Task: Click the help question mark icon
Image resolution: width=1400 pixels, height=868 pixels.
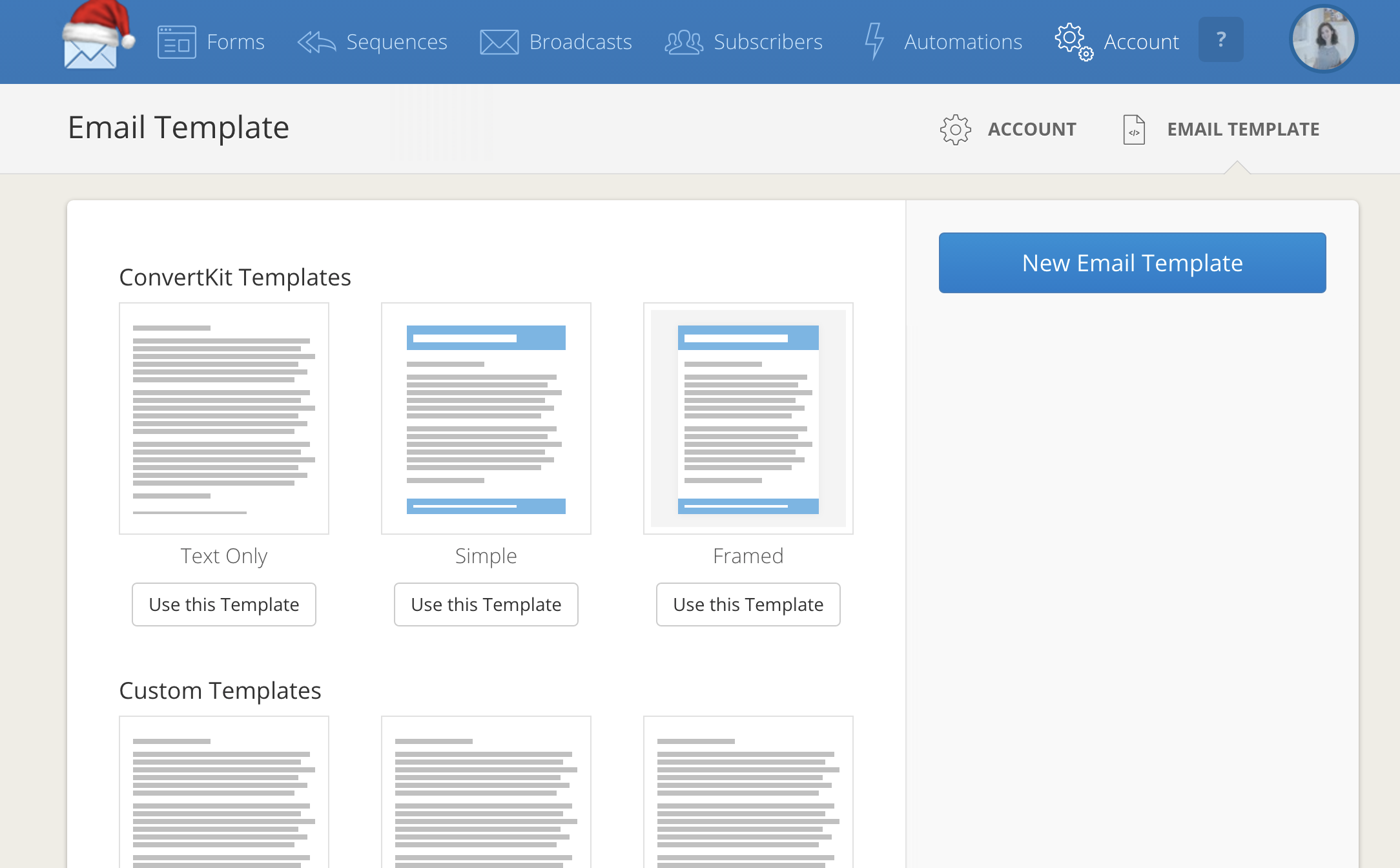Action: 1220,39
